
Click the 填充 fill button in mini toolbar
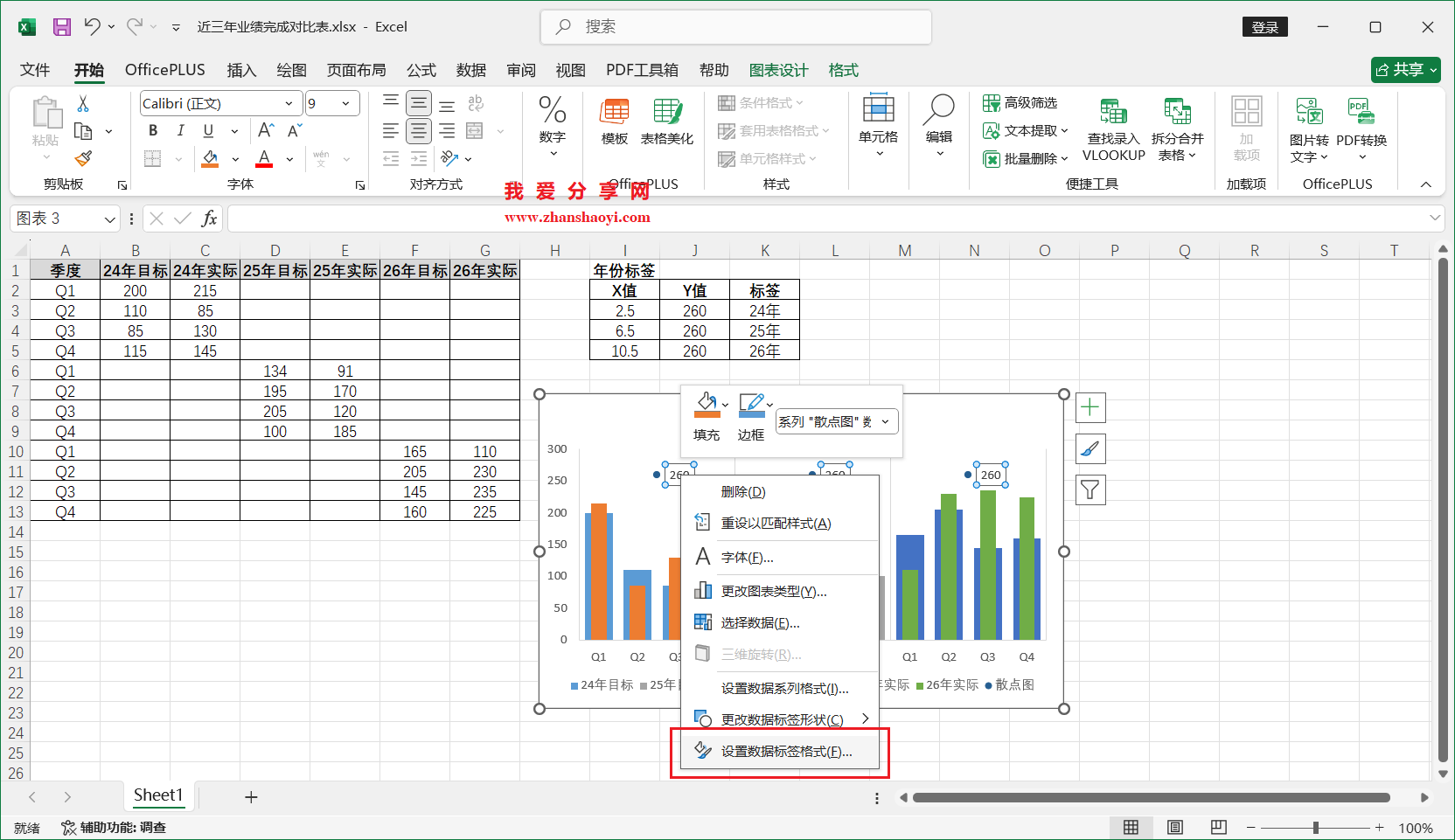tap(707, 416)
